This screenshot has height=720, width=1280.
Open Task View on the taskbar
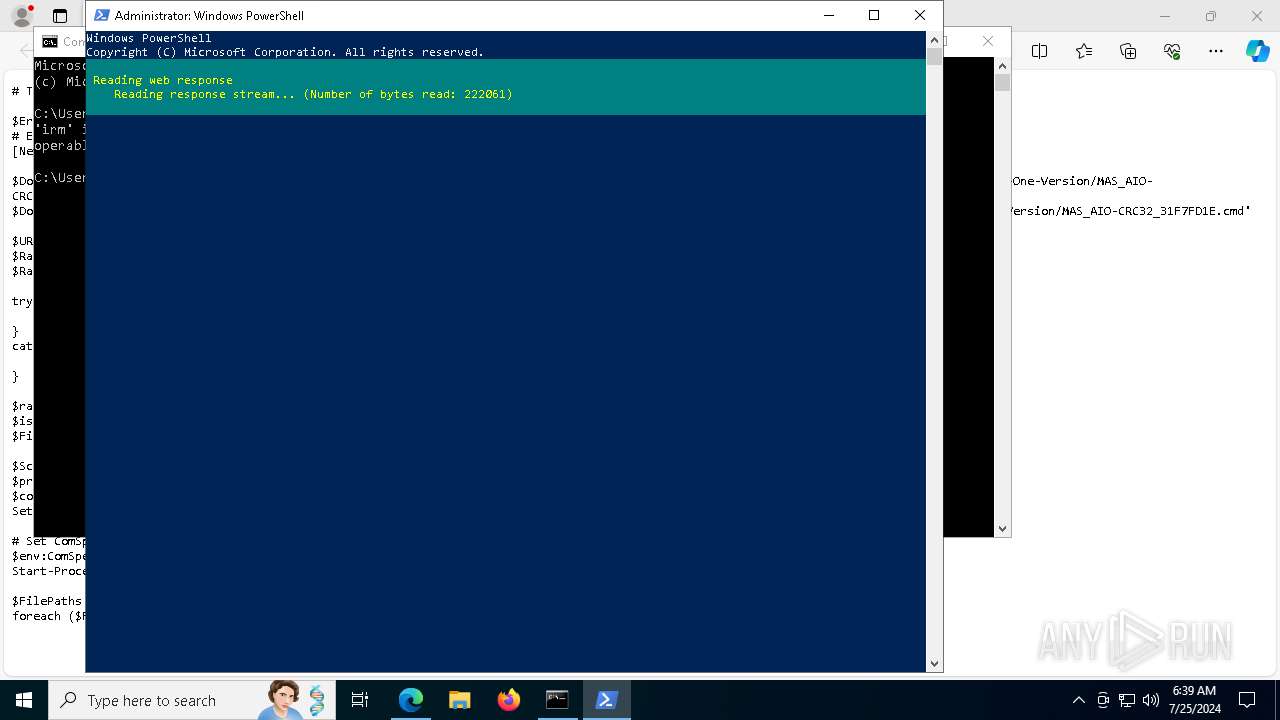click(x=360, y=700)
